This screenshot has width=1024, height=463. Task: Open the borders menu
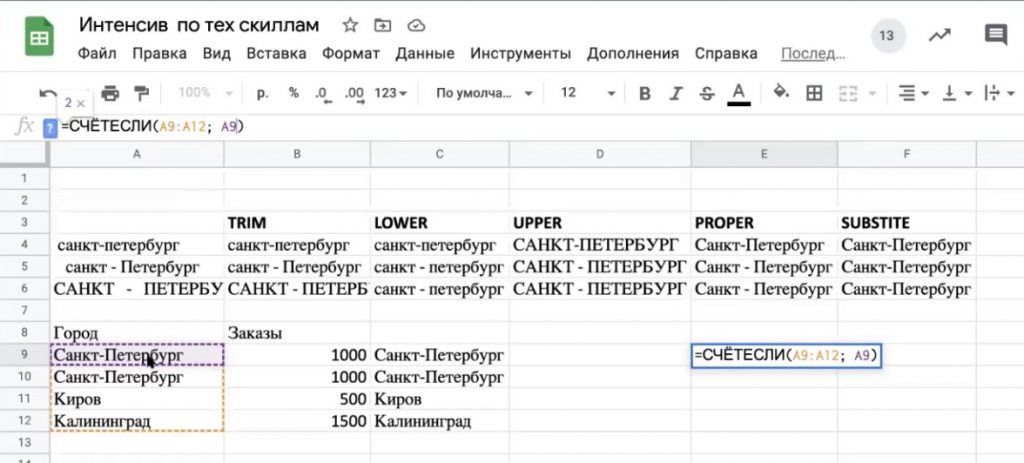pyautogui.click(x=814, y=93)
